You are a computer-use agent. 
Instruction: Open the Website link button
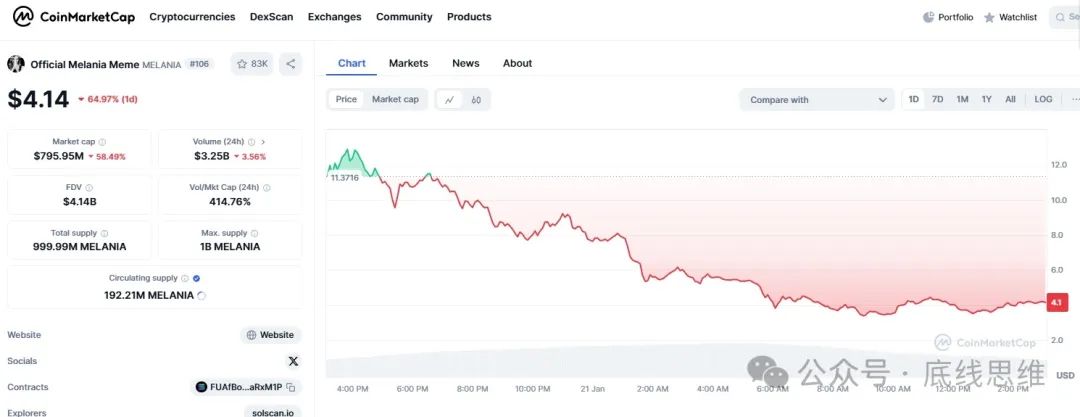click(x=271, y=335)
